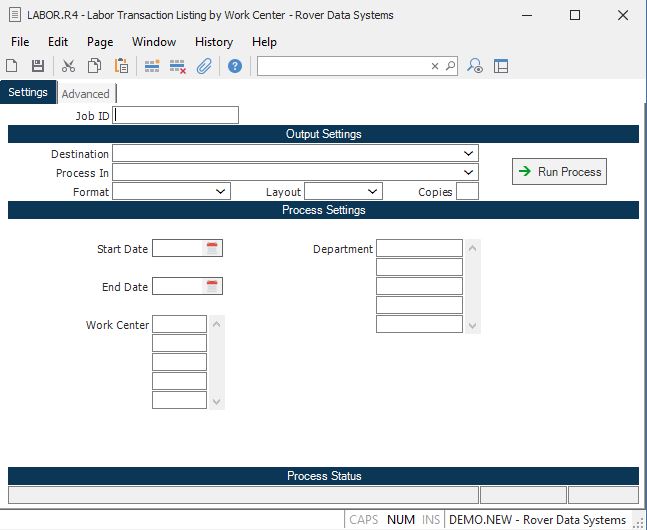Image resolution: width=647 pixels, height=530 pixels.
Task: Click the End Date calendar icon
Action: tap(212, 287)
